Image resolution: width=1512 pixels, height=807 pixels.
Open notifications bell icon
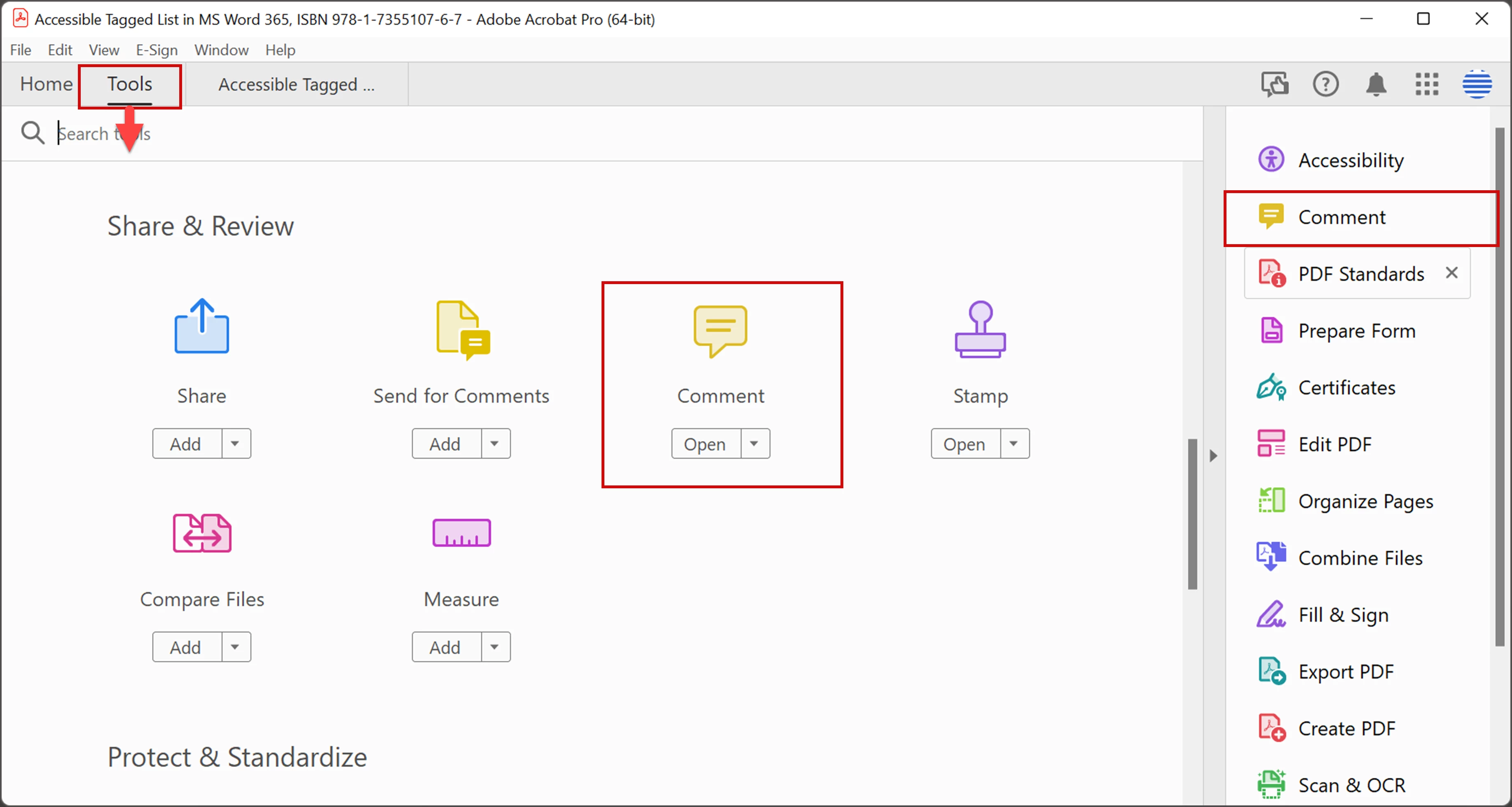click(1376, 84)
